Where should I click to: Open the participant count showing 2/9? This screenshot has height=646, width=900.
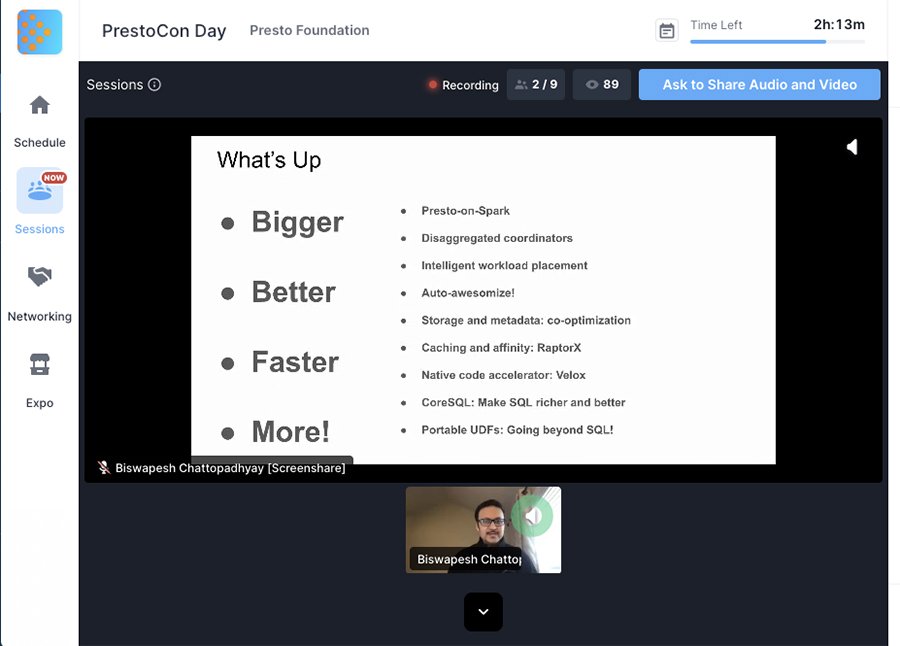pos(535,85)
